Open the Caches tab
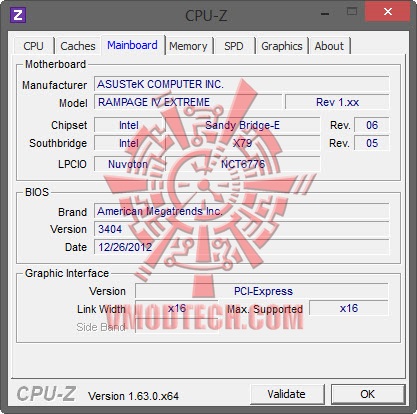This screenshot has width=417, height=414. (78, 46)
